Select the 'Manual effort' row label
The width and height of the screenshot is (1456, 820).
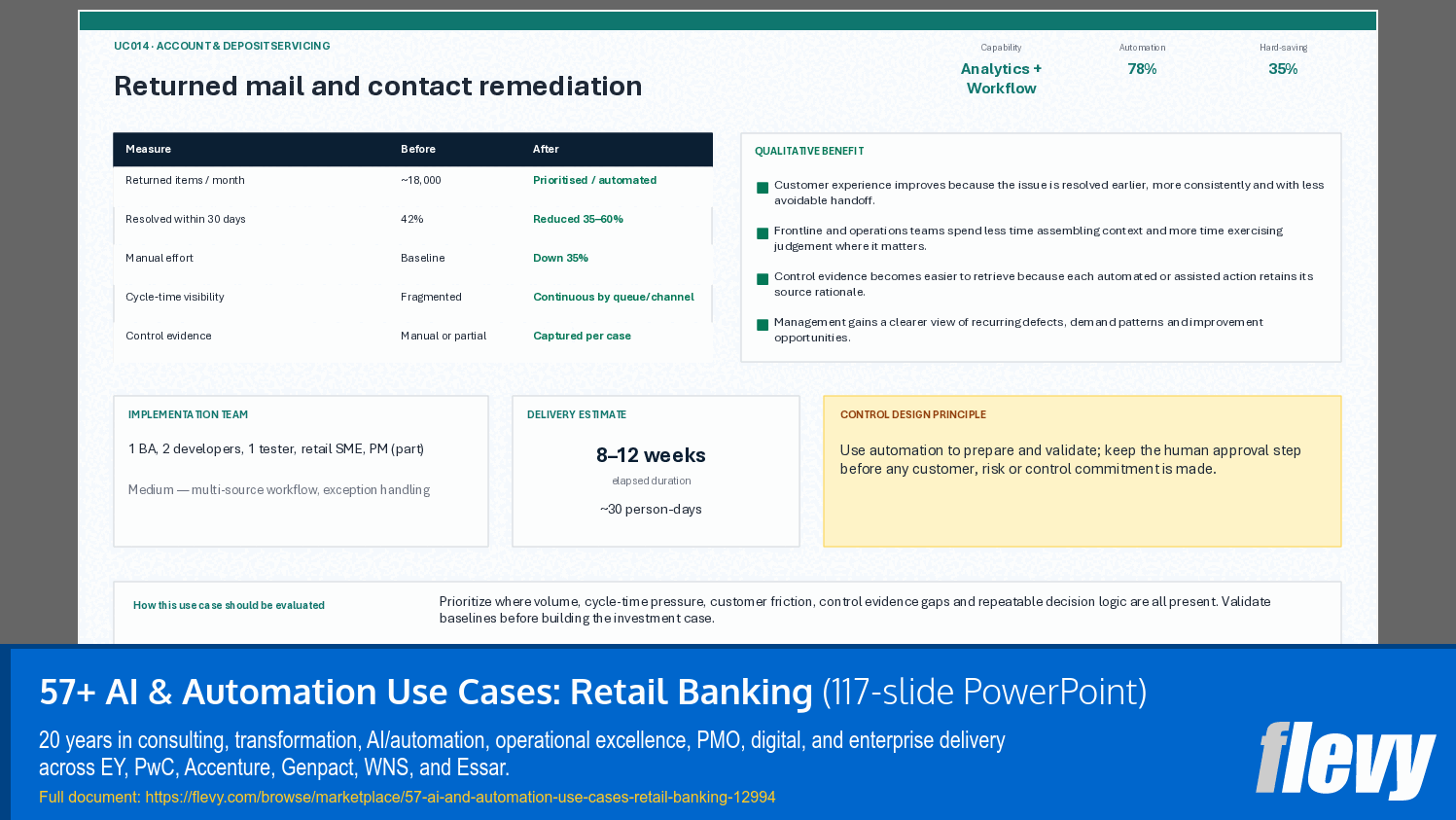coord(160,258)
